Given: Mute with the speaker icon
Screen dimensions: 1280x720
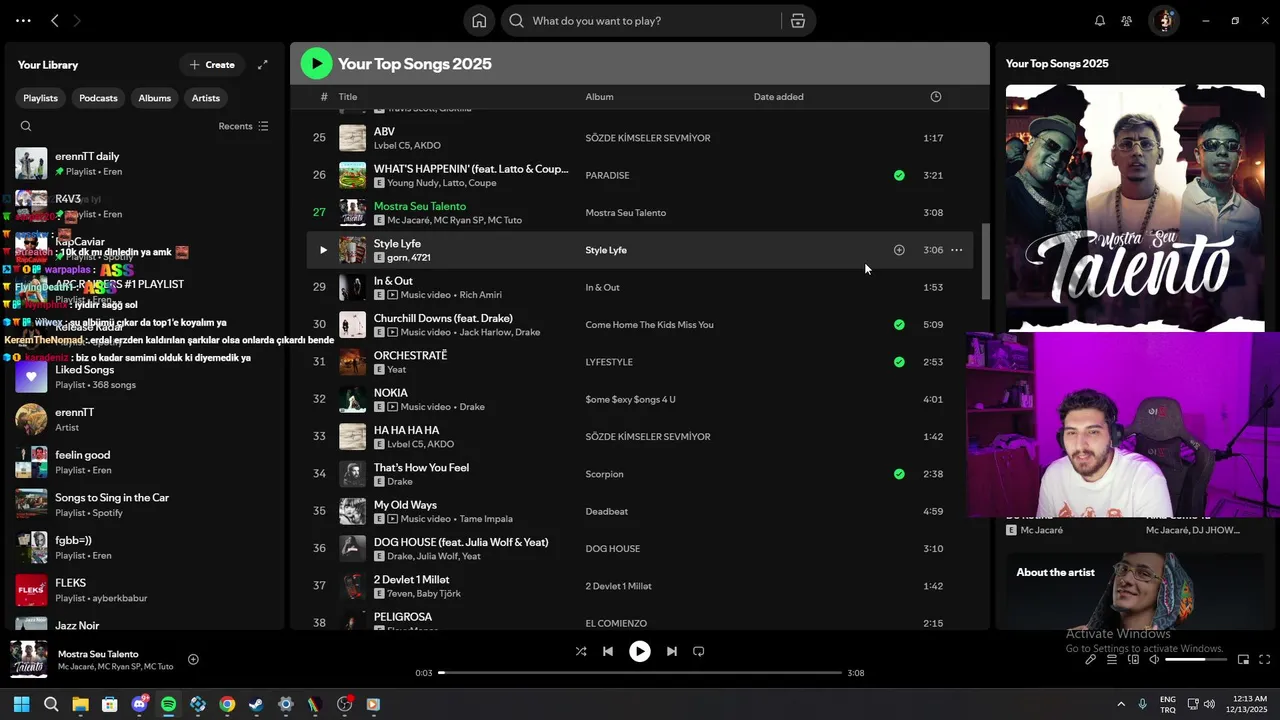Looking at the screenshot, I should coord(1154,660).
